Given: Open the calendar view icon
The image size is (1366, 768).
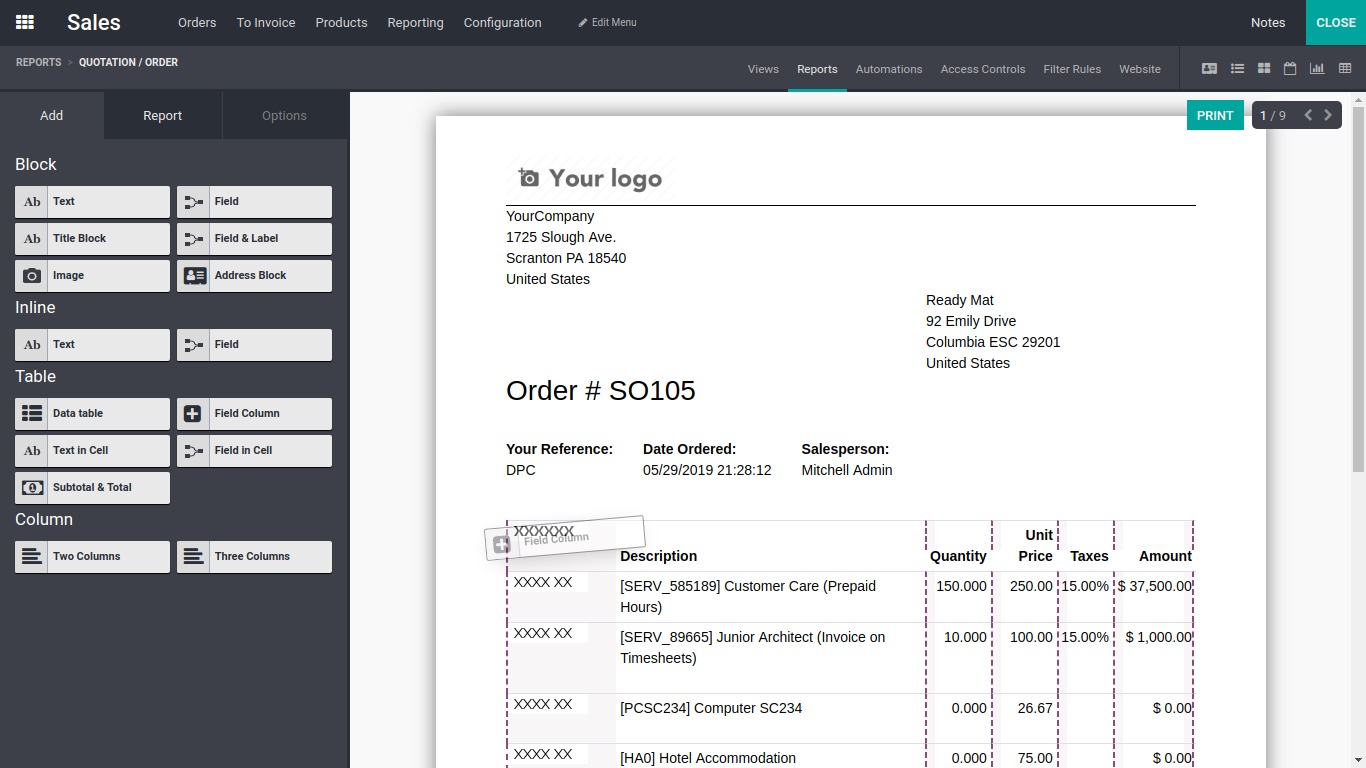Looking at the screenshot, I should pyautogui.click(x=1290, y=69).
